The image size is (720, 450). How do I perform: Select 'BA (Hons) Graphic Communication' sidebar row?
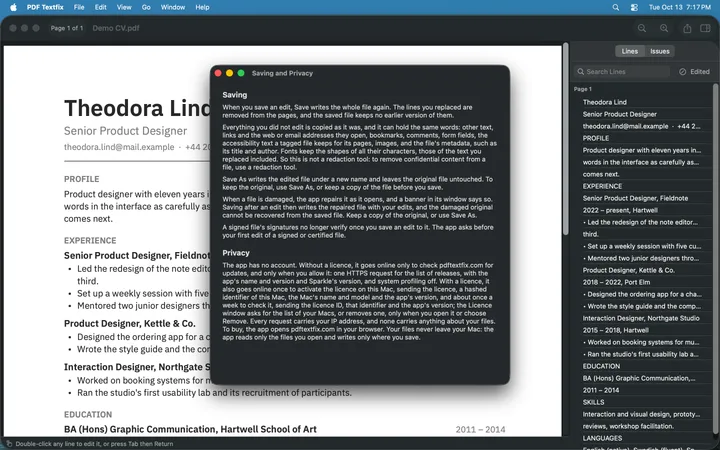pyautogui.click(x=643, y=378)
